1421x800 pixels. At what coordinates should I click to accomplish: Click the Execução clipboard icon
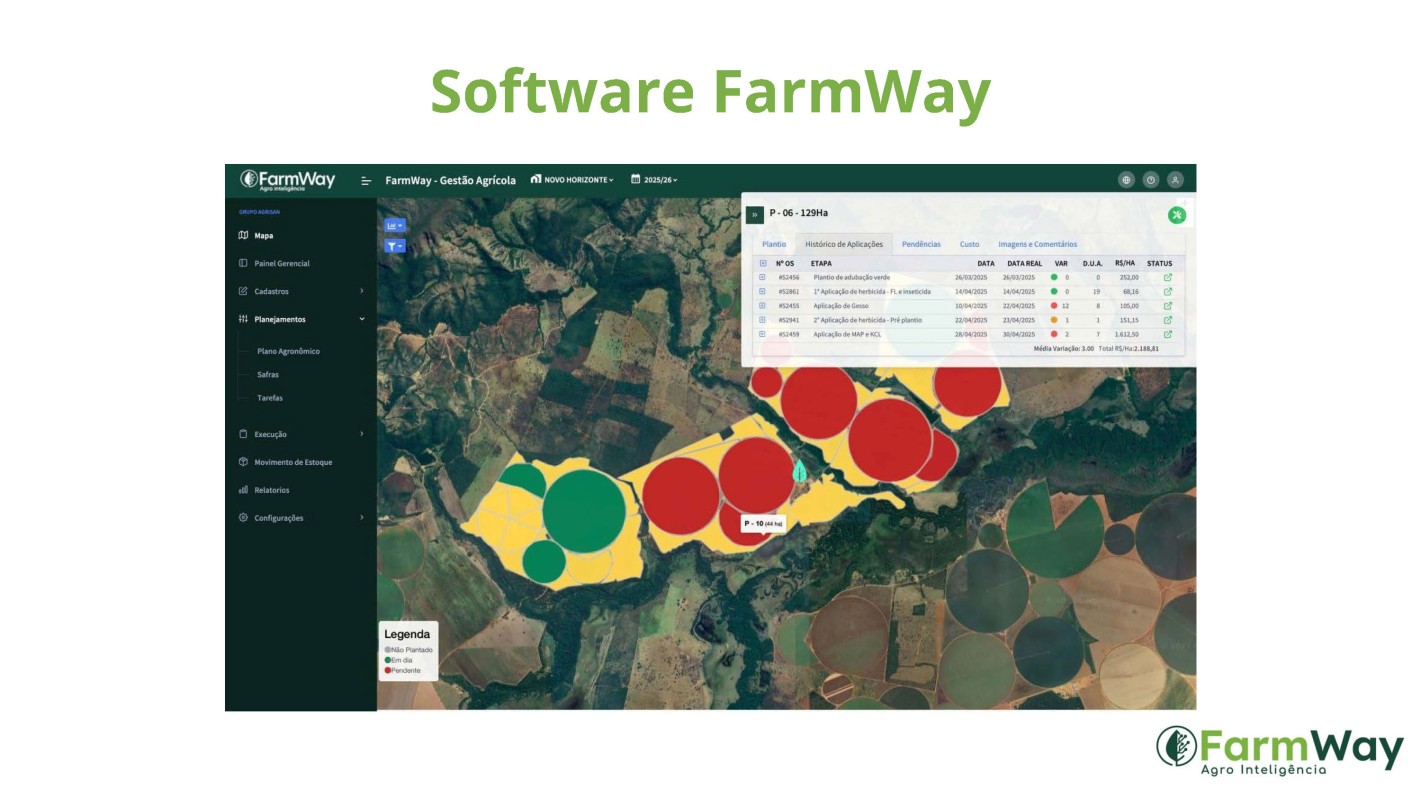point(243,435)
